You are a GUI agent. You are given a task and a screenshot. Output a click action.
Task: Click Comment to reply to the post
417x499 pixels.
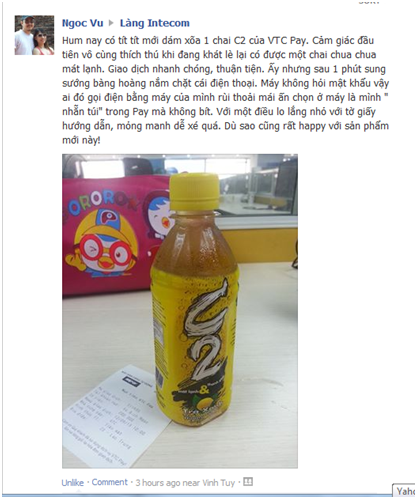coord(109,482)
